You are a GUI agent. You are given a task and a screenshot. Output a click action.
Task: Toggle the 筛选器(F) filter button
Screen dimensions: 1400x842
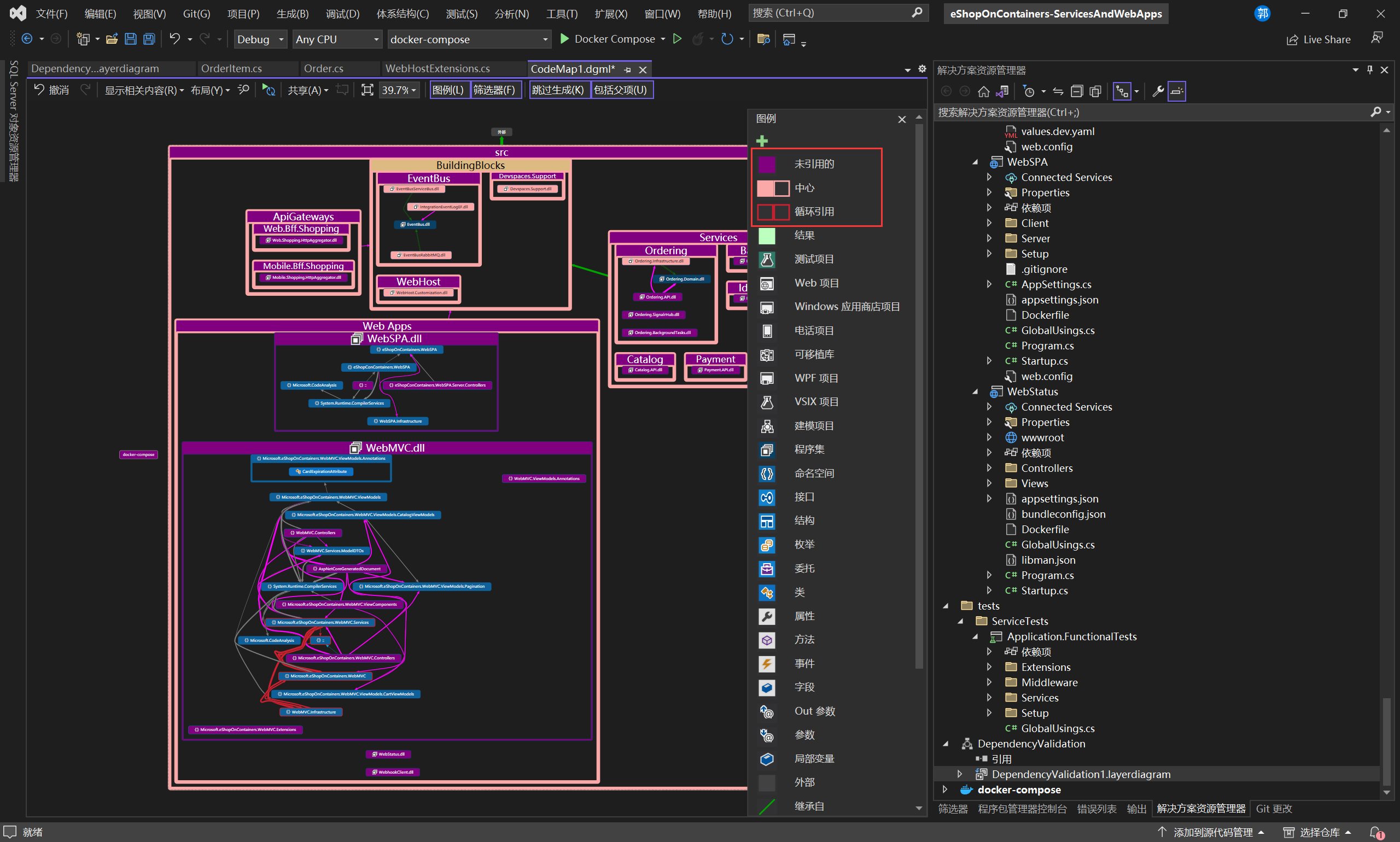[494, 90]
